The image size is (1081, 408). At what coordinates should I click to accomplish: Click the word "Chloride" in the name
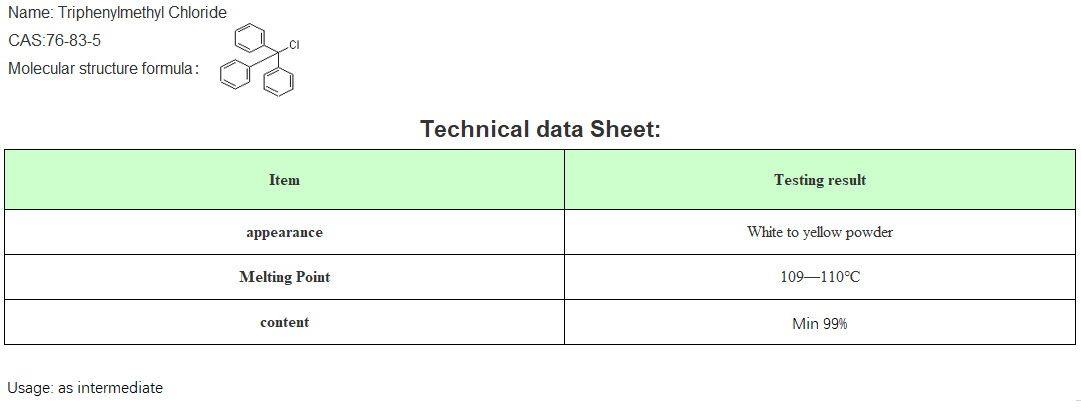pos(198,13)
